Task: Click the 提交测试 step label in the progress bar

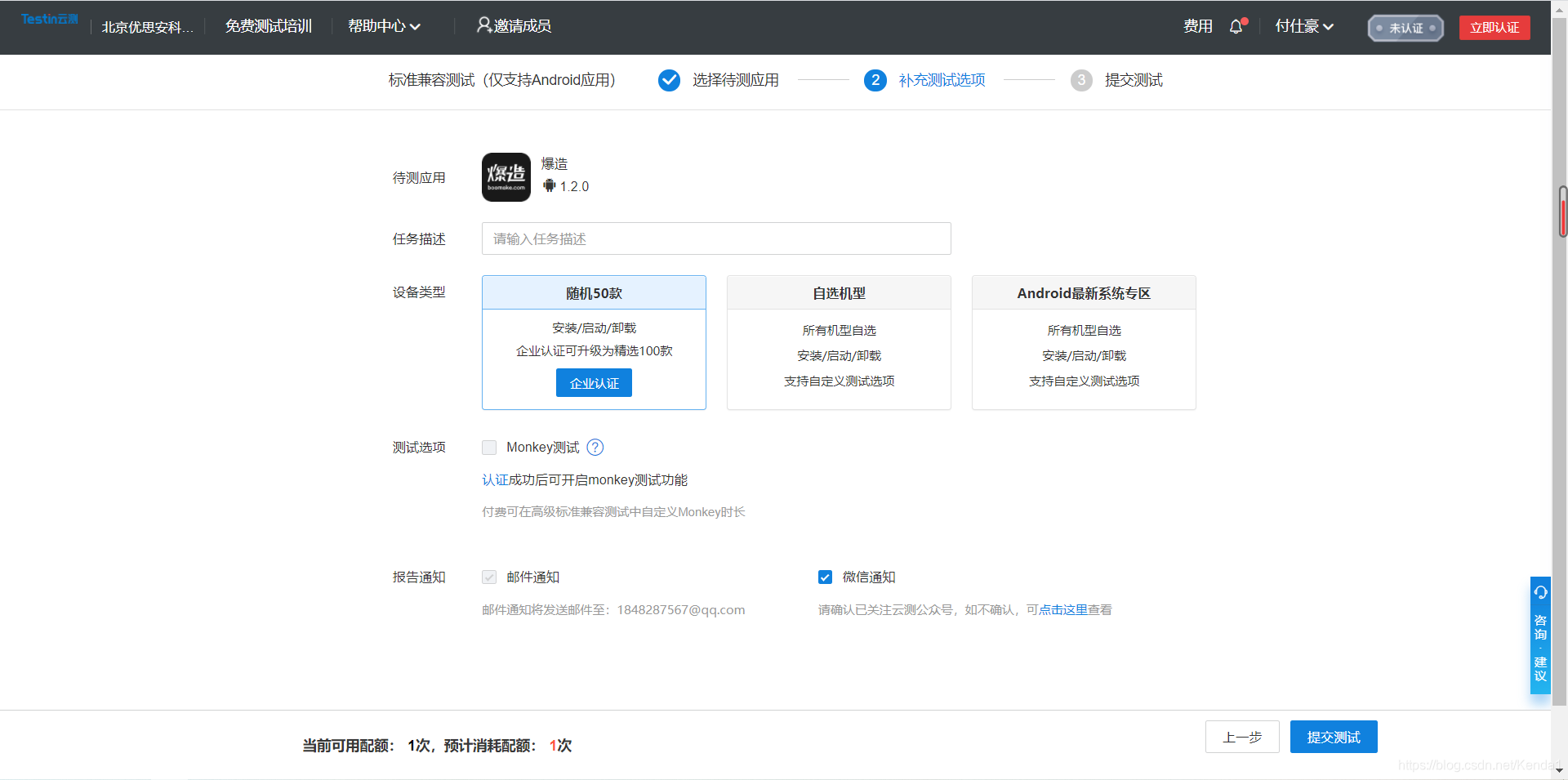Action: [1134, 80]
